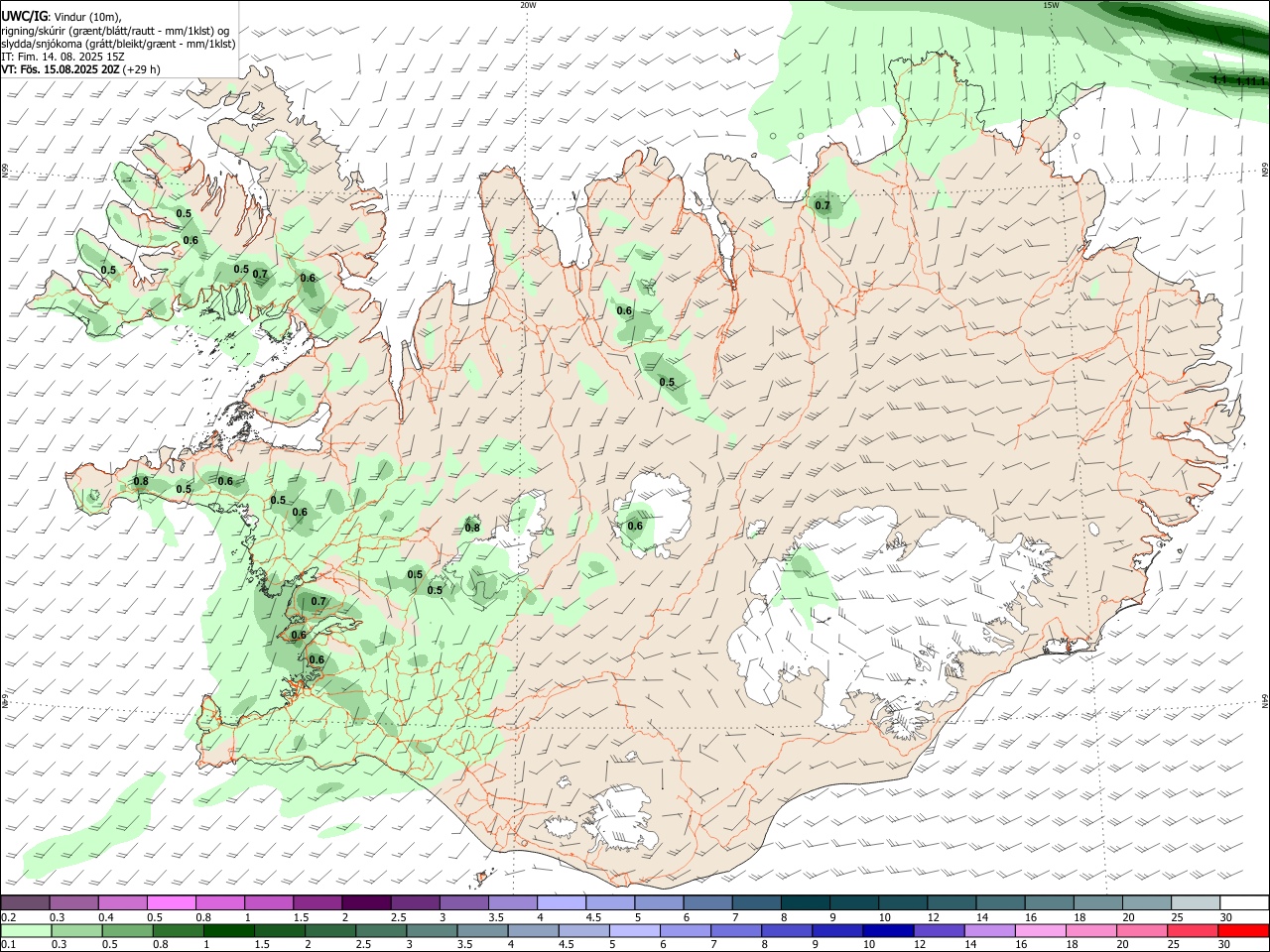Select the palest green lower swatch between 0.1 and 0.3

(26, 931)
